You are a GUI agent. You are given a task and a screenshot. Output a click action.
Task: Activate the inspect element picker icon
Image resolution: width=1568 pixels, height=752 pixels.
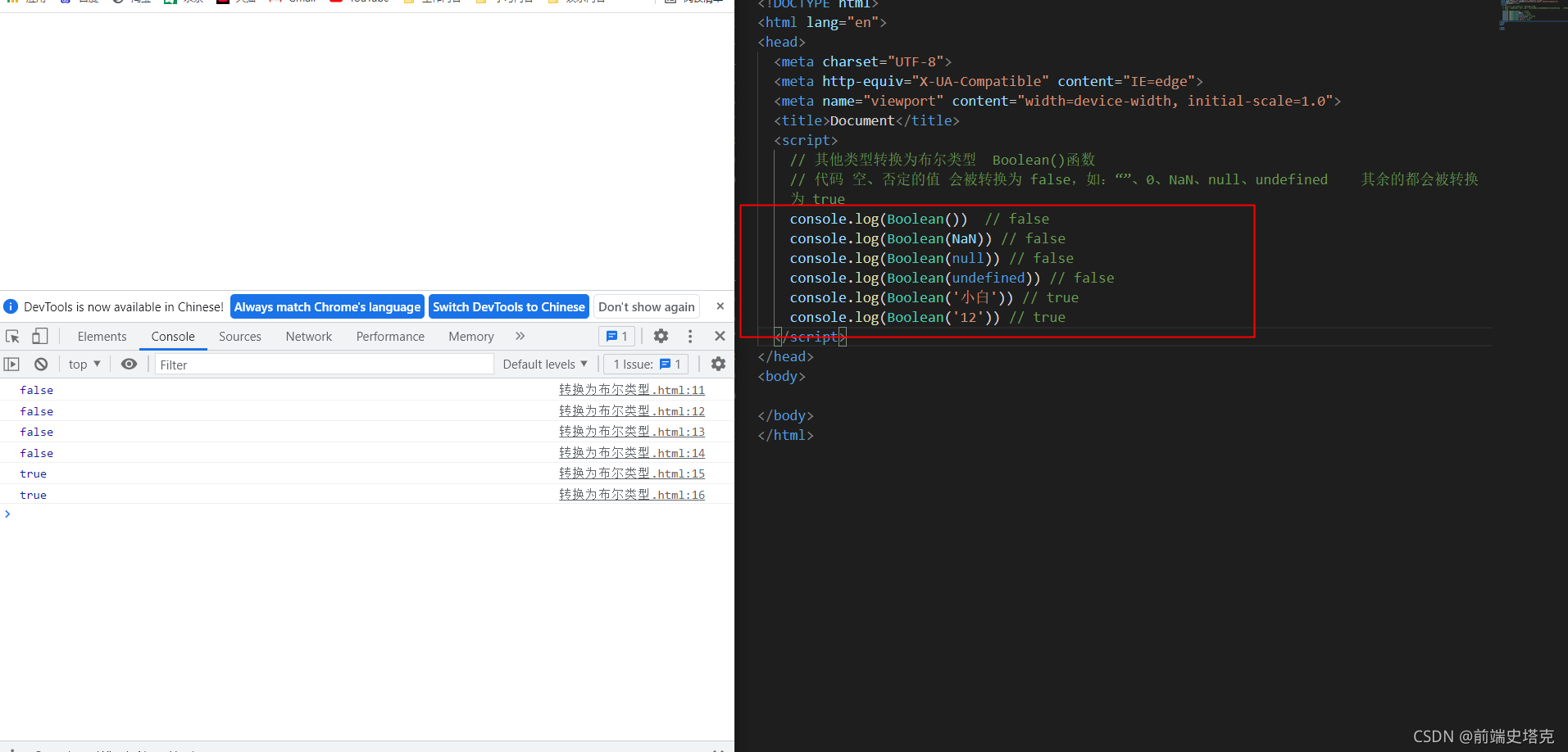[x=12, y=337]
